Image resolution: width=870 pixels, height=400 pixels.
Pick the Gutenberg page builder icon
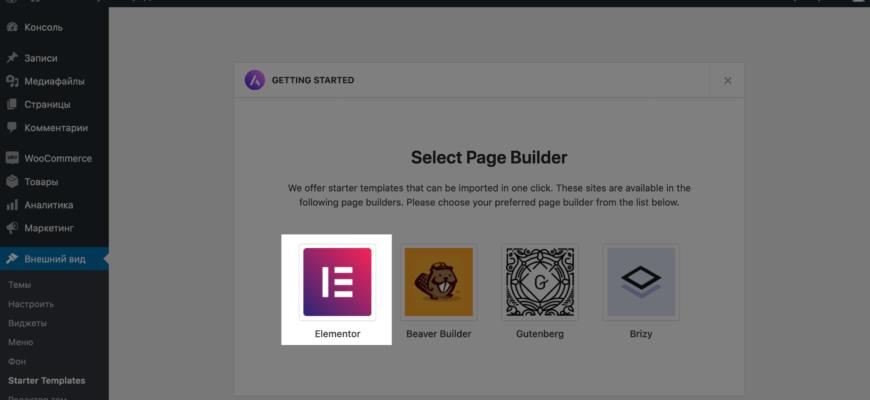[x=540, y=282]
